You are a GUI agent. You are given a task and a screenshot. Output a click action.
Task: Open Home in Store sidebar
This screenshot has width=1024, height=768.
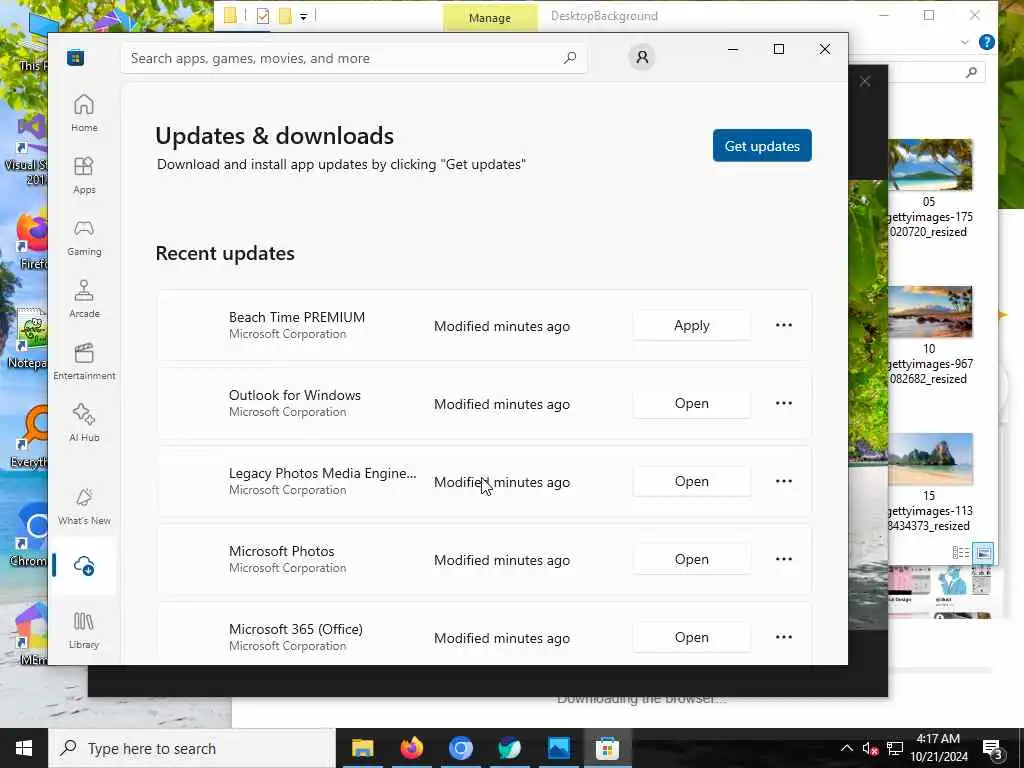84,112
